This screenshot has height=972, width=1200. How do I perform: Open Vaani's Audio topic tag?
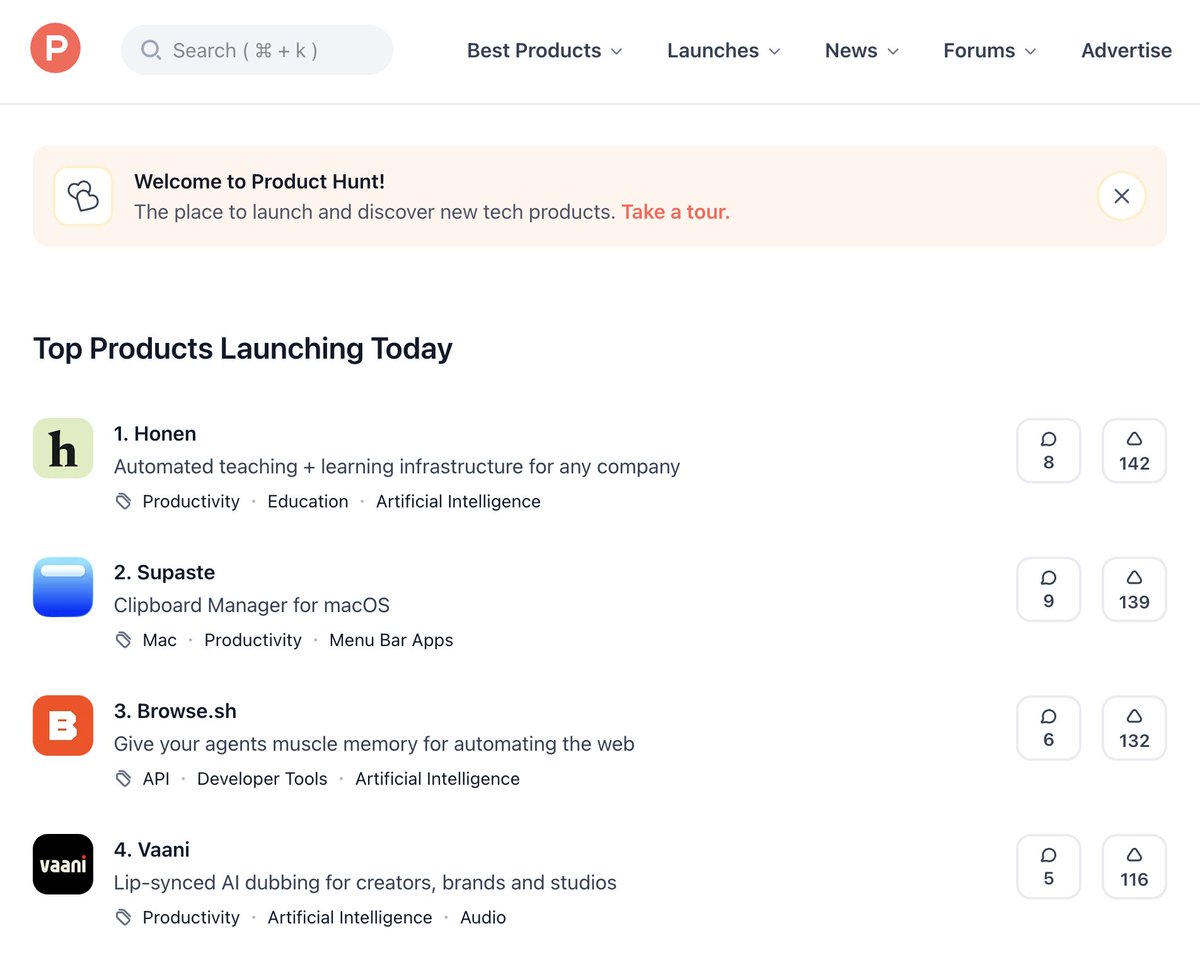pyautogui.click(x=483, y=917)
